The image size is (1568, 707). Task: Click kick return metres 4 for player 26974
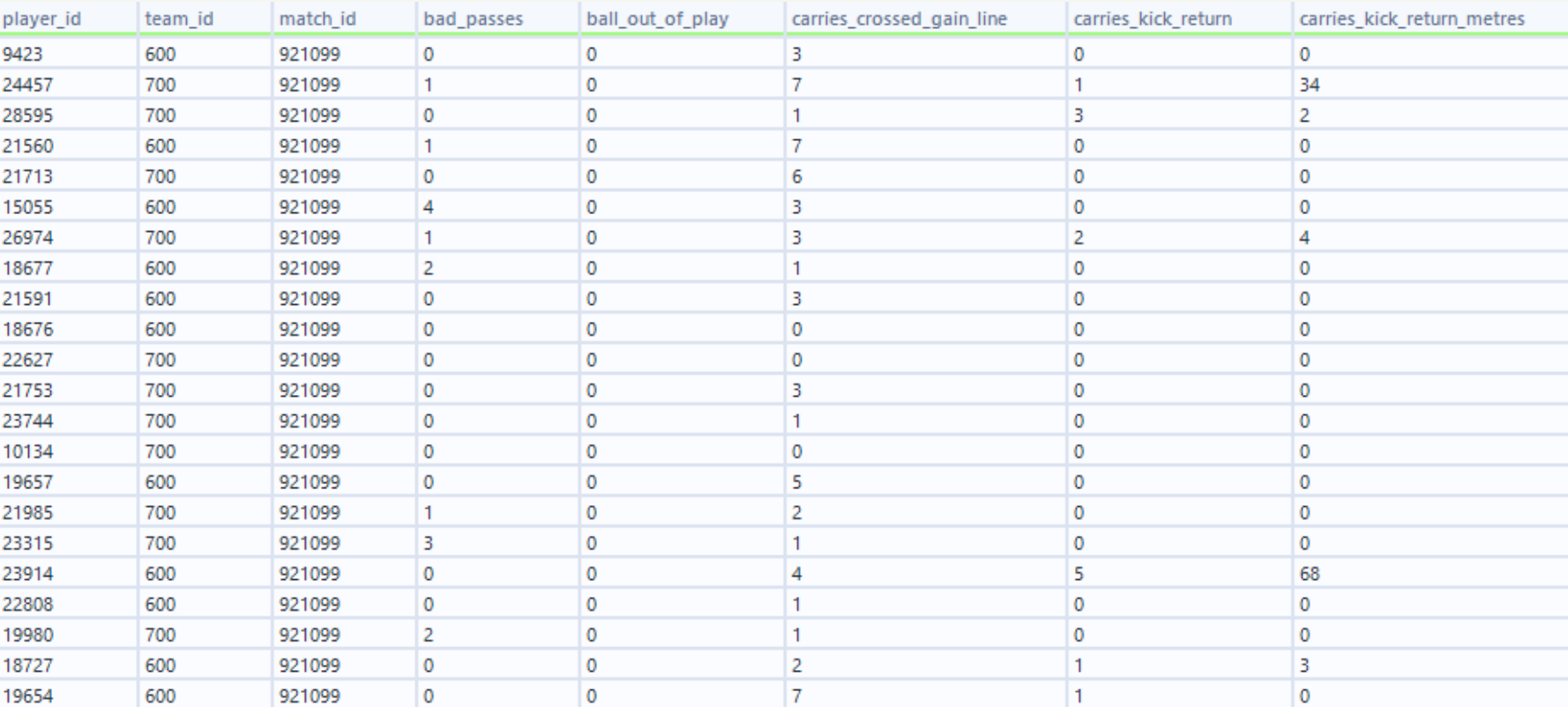(1430, 238)
